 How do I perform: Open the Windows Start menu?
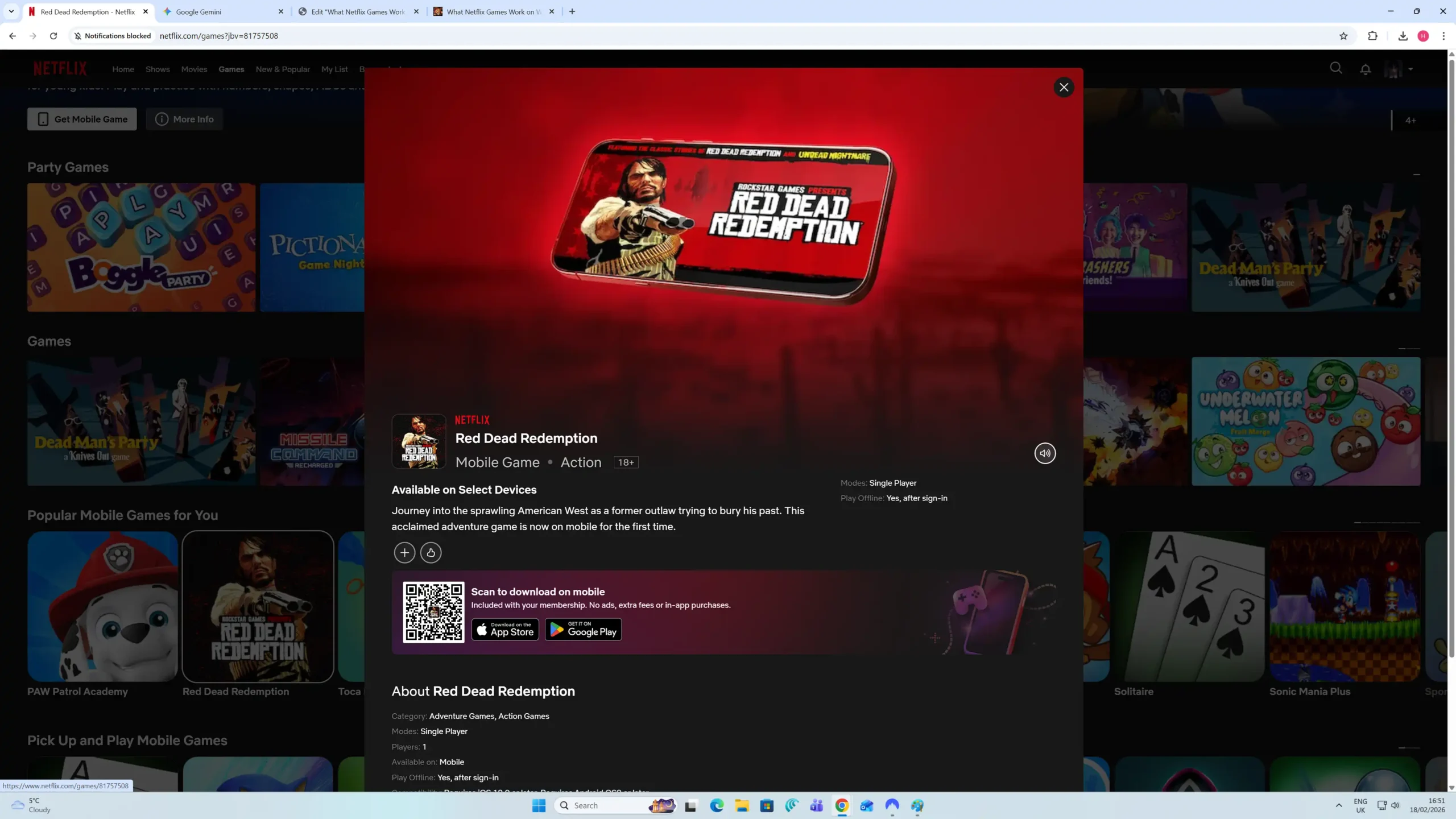(x=537, y=805)
